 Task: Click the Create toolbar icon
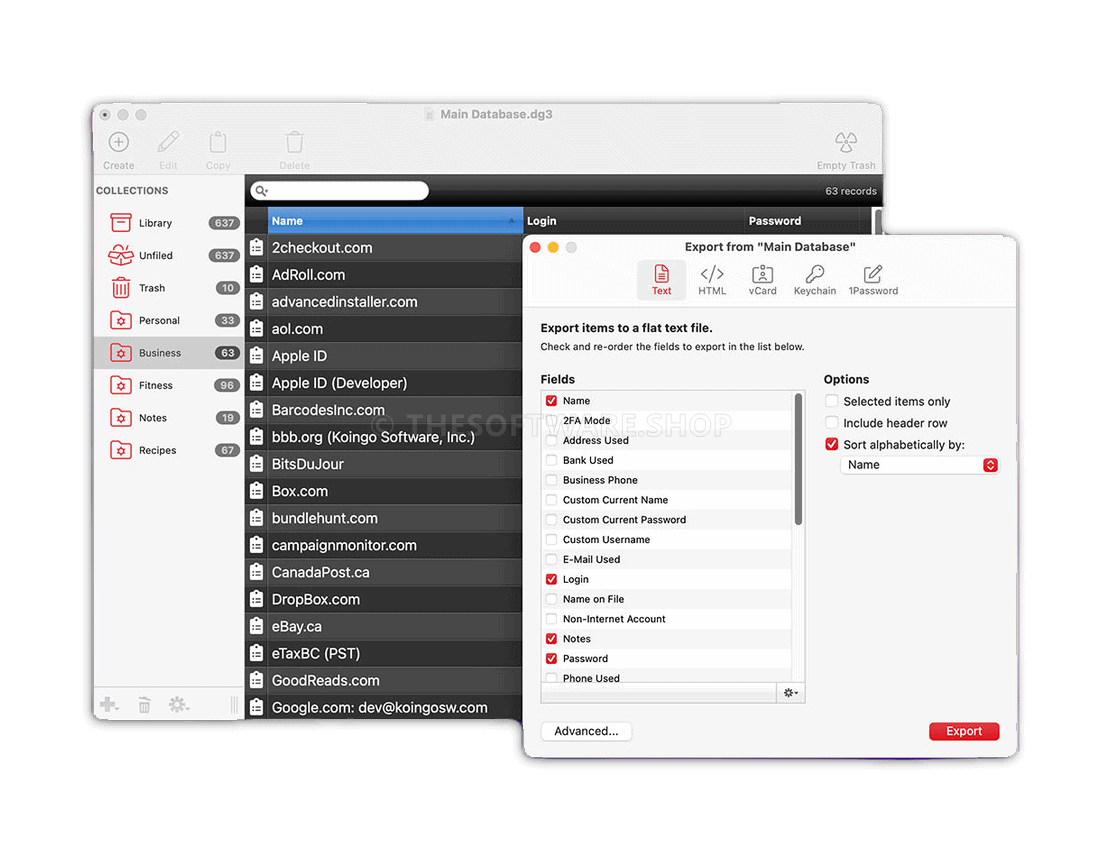point(119,143)
